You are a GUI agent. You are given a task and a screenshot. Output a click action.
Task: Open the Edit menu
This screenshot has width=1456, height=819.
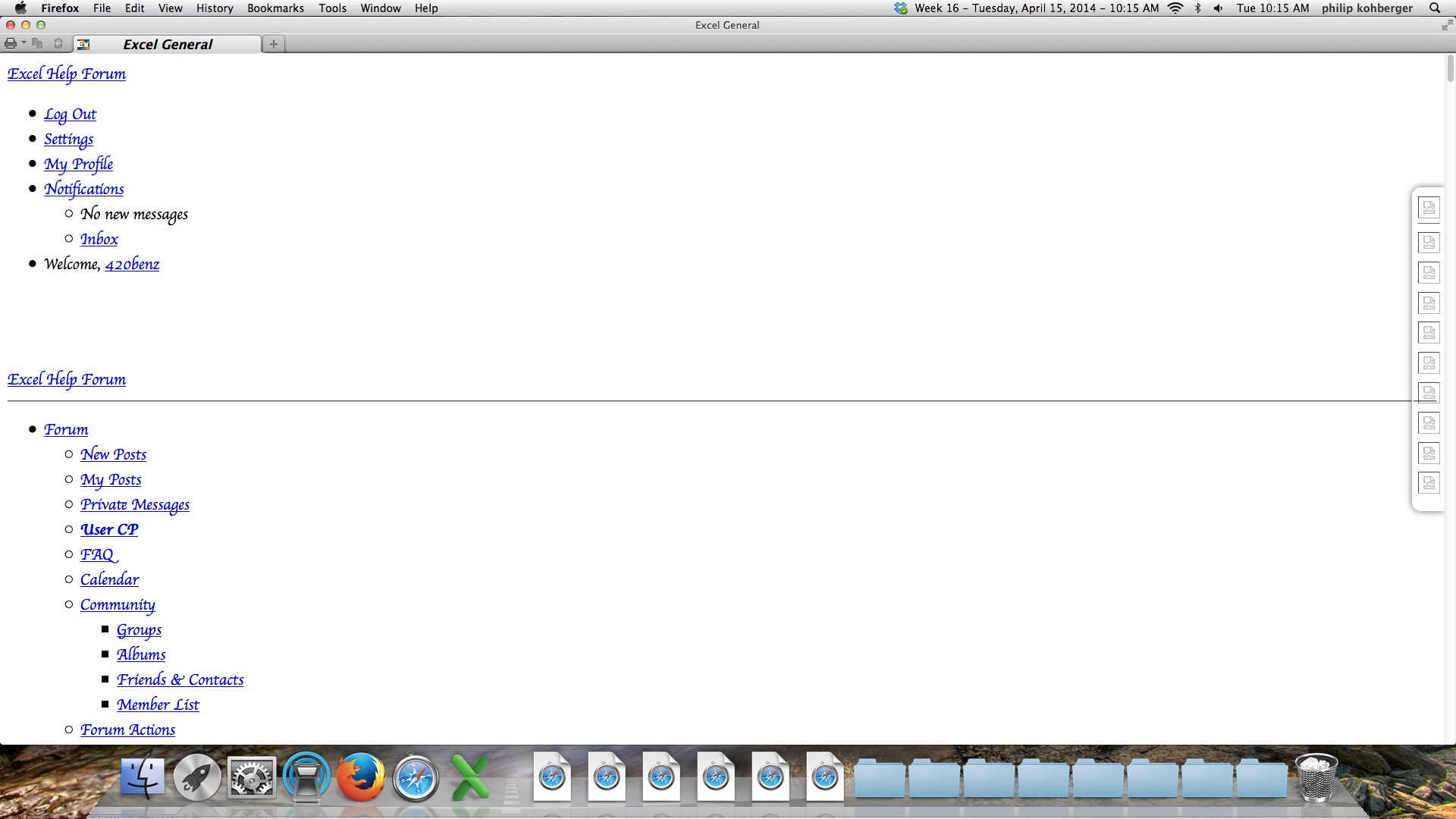click(134, 8)
